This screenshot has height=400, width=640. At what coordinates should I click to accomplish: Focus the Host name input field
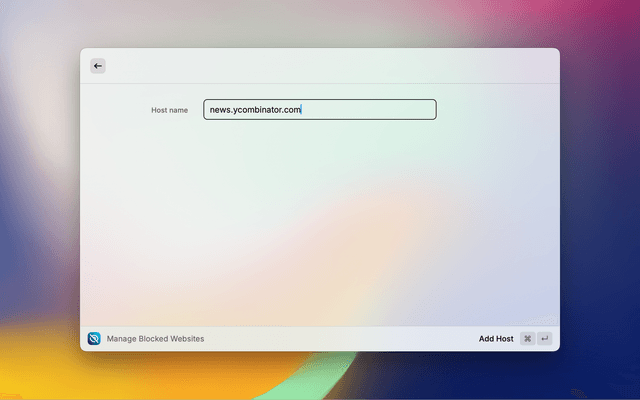pyautogui.click(x=319, y=110)
